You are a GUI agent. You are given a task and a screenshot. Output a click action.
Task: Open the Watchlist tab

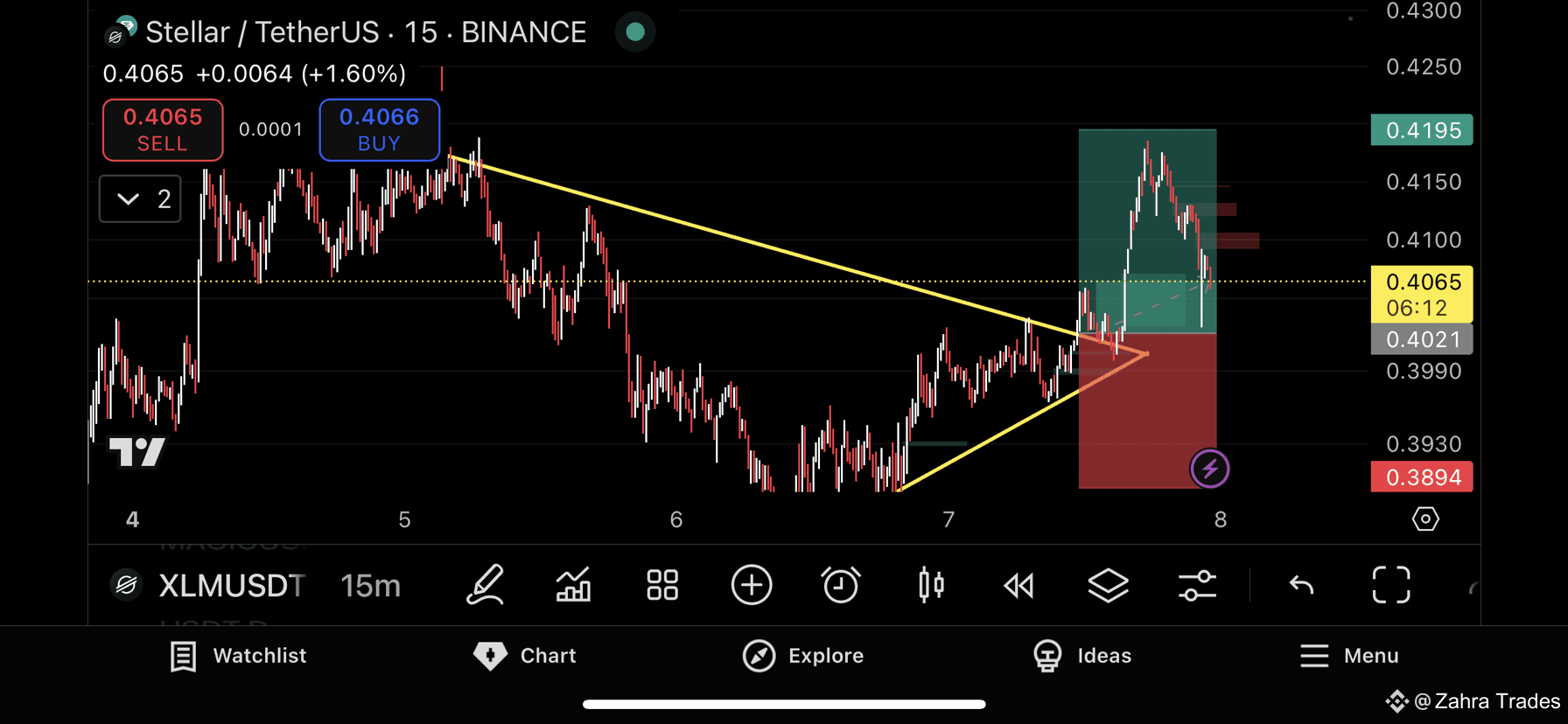[x=239, y=656]
